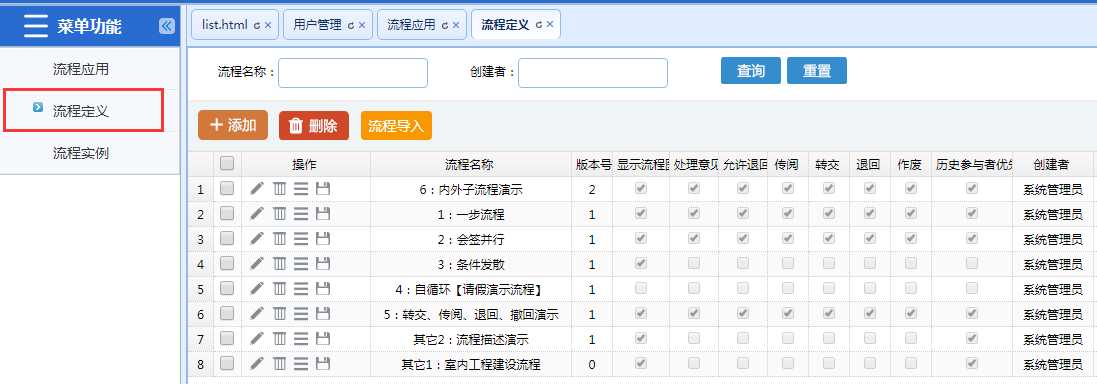
Task: Click trash icon in 4：自循环 row
Action: click(x=279, y=288)
